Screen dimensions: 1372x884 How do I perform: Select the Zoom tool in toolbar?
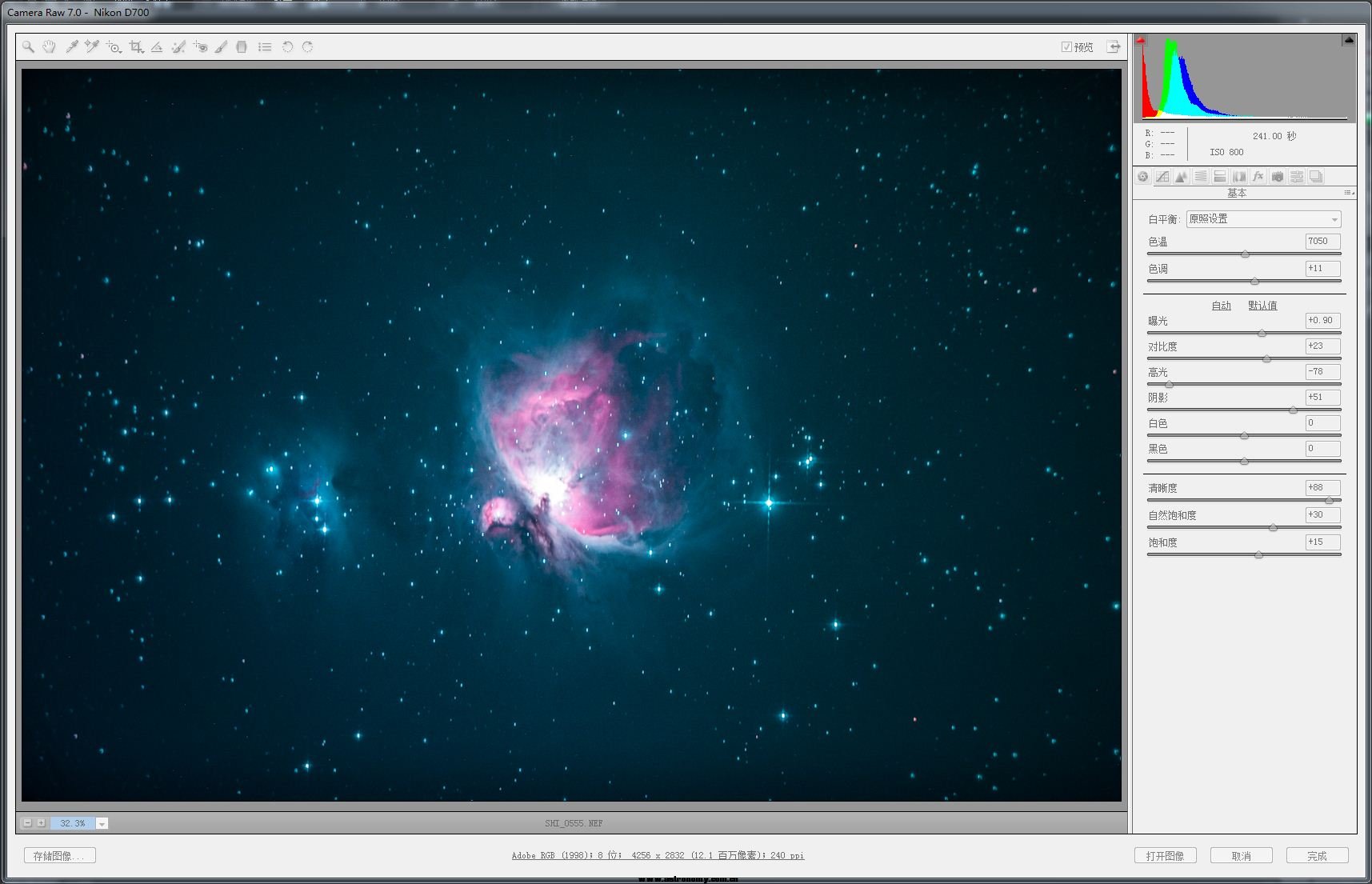pyautogui.click(x=28, y=47)
